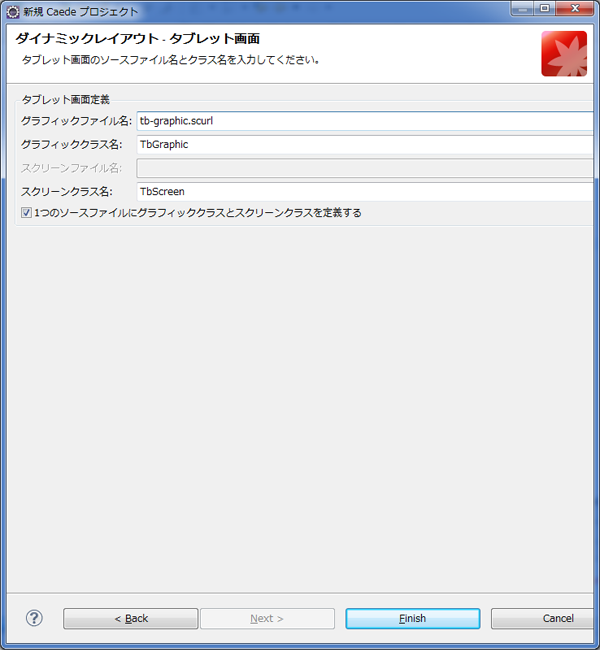Click the TbGraphic class name field

tap(366, 145)
